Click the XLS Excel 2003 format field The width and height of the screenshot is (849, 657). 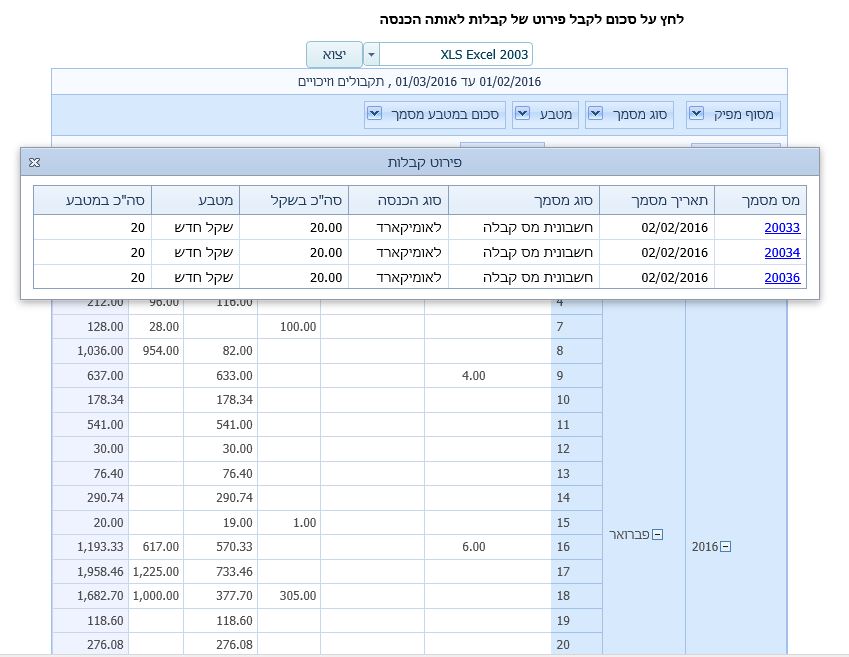456,55
